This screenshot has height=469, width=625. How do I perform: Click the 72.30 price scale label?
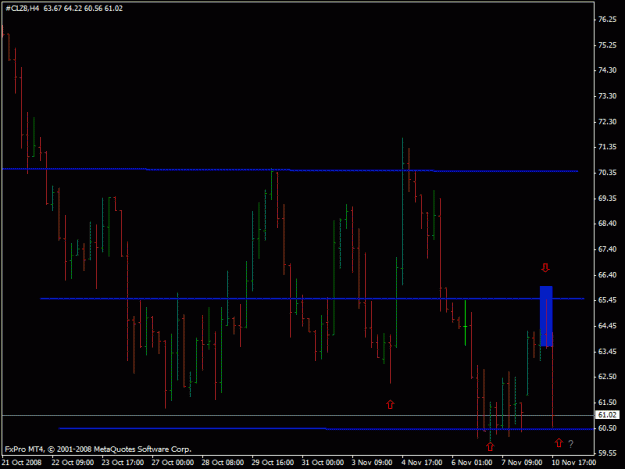tap(607, 122)
